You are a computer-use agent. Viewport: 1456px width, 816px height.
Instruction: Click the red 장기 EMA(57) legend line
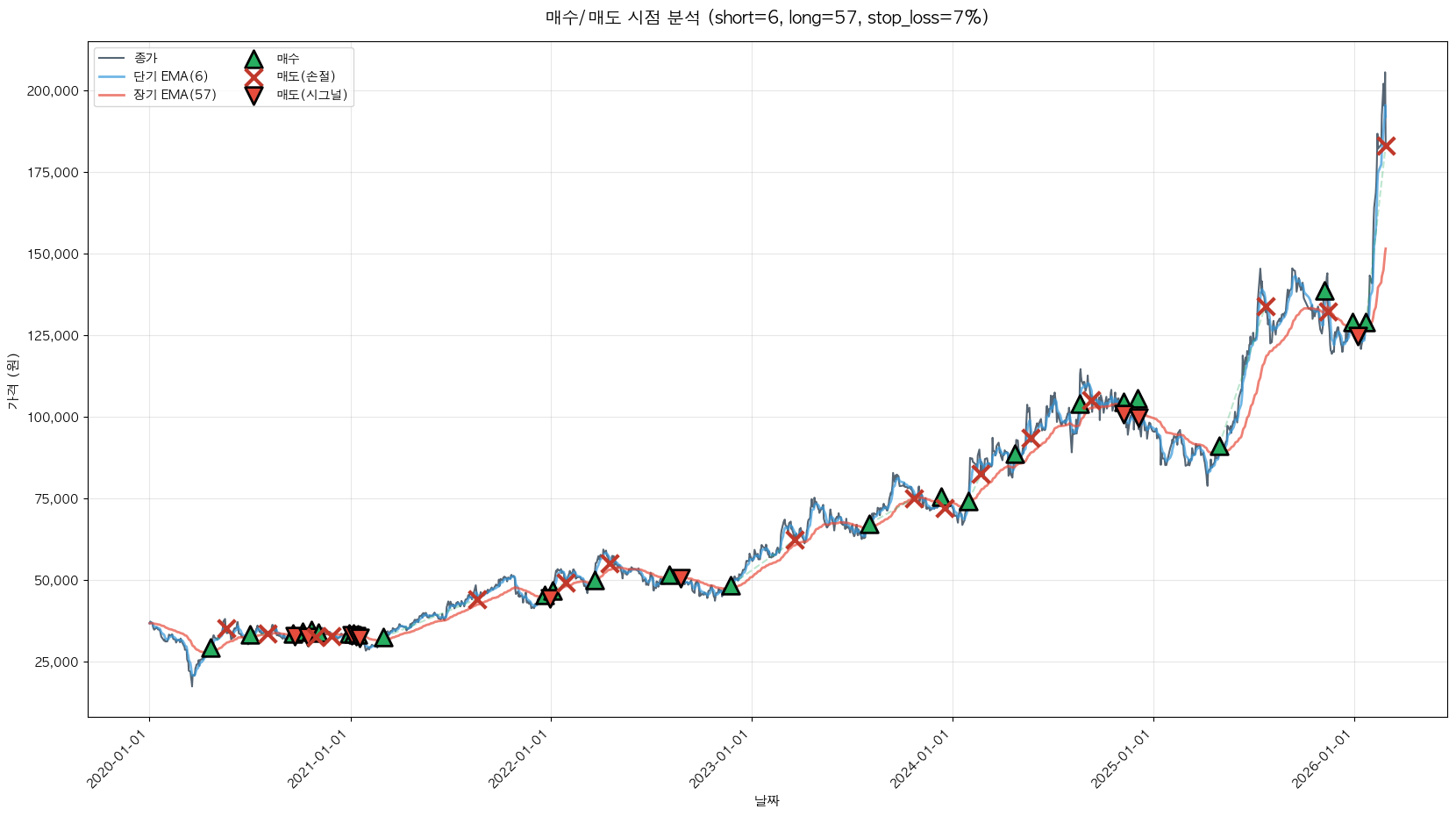112,95
